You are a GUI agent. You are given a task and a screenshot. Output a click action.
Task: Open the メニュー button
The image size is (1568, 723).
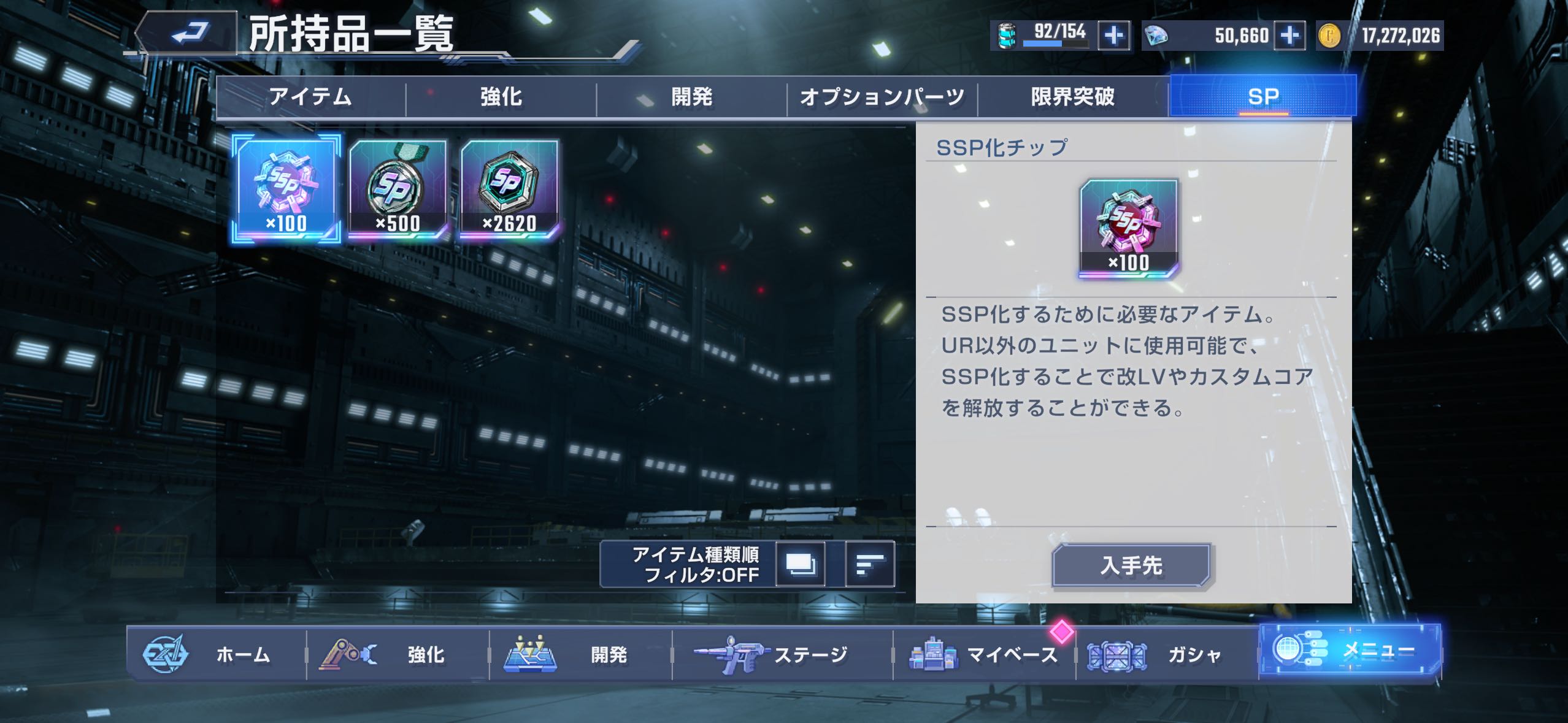coord(1350,651)
